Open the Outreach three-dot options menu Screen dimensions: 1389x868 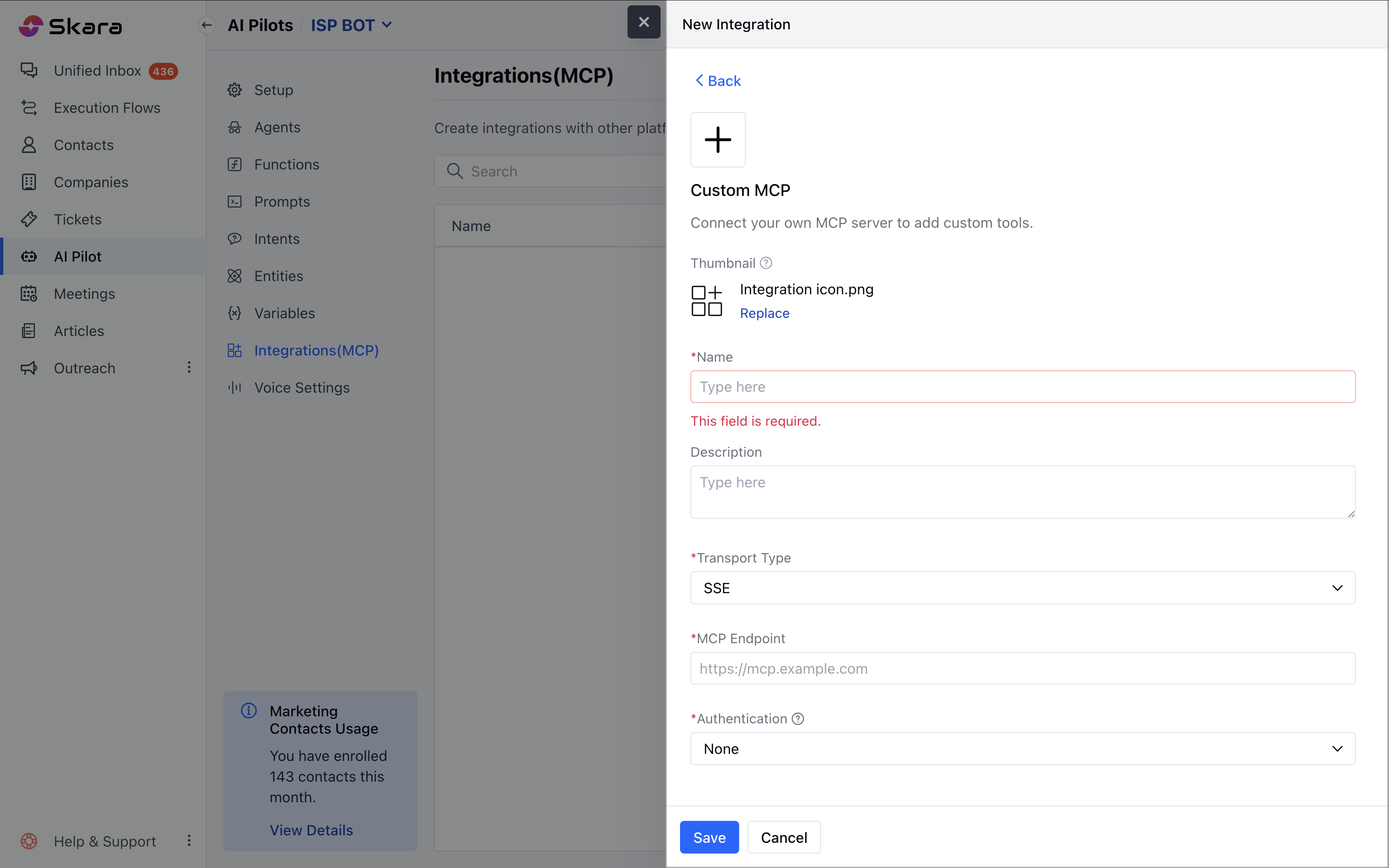pos(189,367)
